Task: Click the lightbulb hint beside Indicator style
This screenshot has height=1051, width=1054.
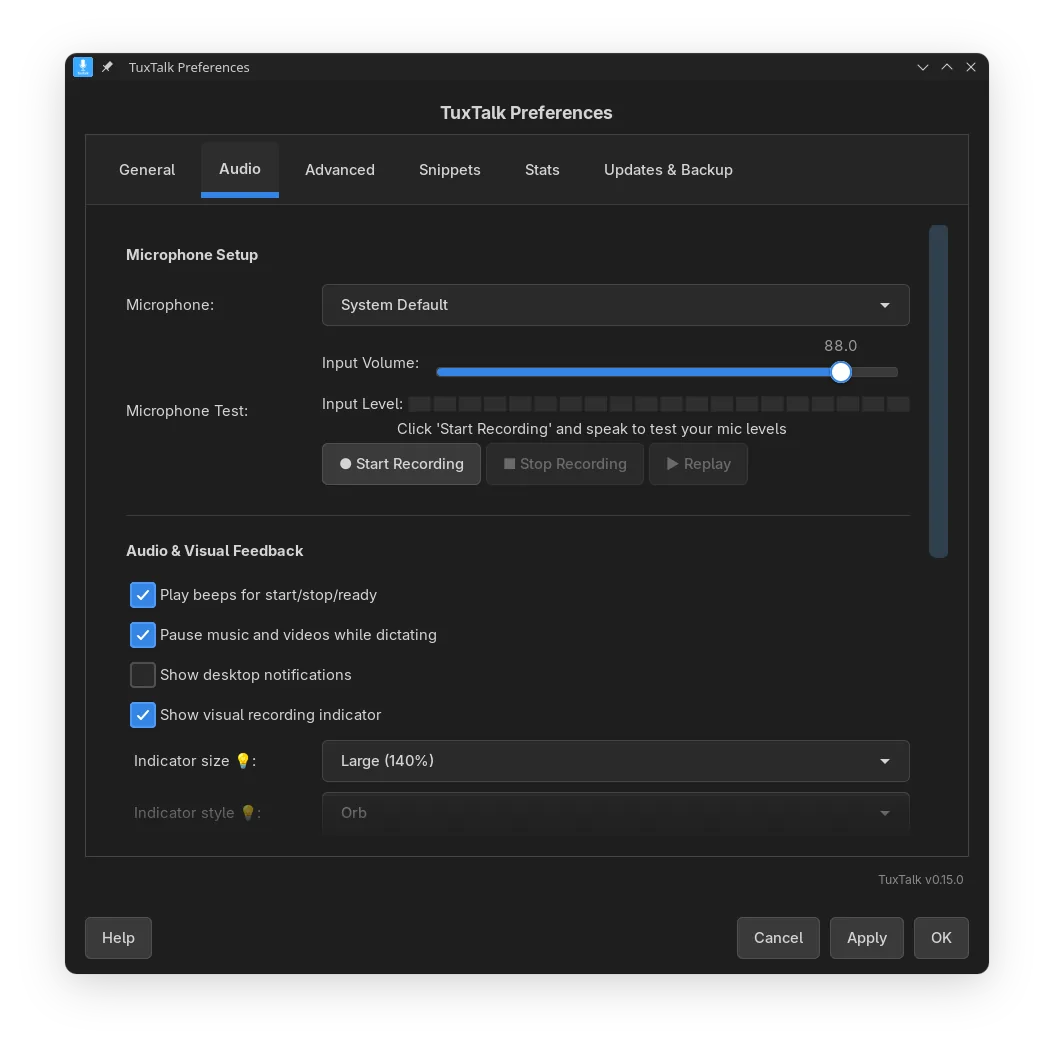Action: (248, 812)
